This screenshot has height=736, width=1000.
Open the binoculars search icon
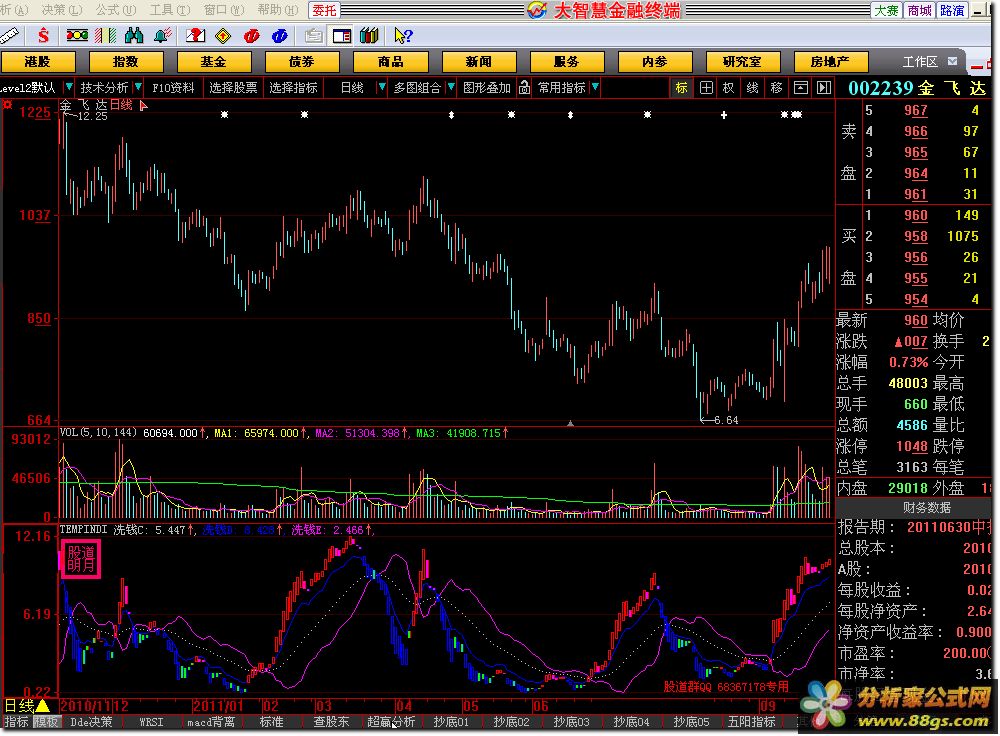[134, 36]
